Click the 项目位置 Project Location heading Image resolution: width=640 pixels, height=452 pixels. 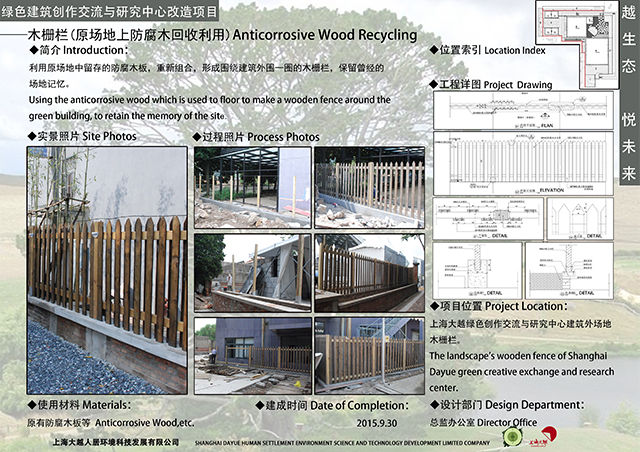498,306
